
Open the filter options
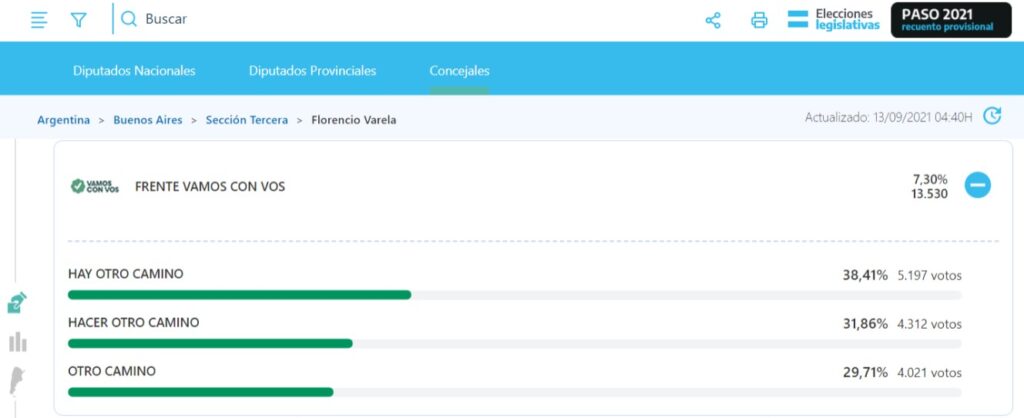tap(79, 20)
